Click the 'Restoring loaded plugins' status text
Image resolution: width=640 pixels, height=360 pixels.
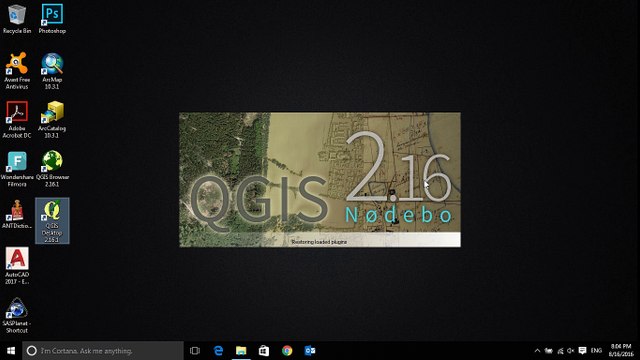[319, 242]
